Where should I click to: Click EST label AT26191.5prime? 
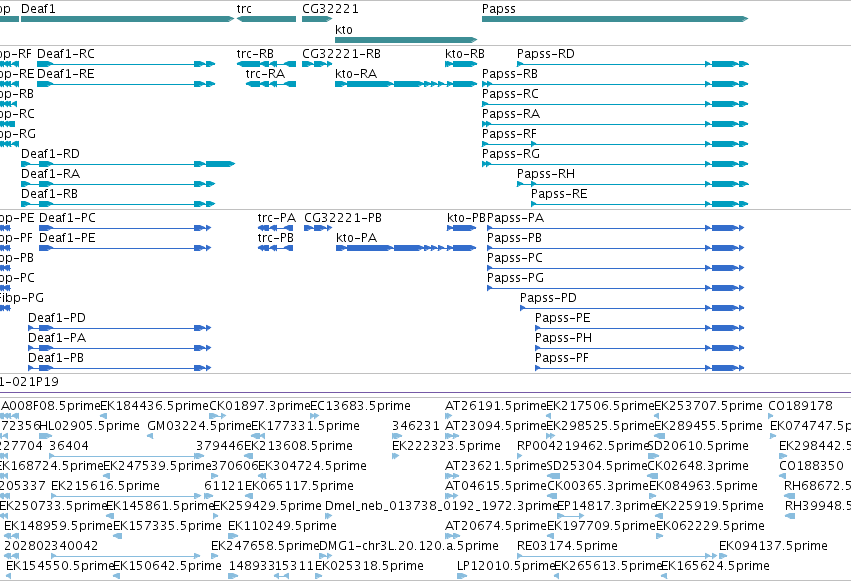[x=496, y=406]
